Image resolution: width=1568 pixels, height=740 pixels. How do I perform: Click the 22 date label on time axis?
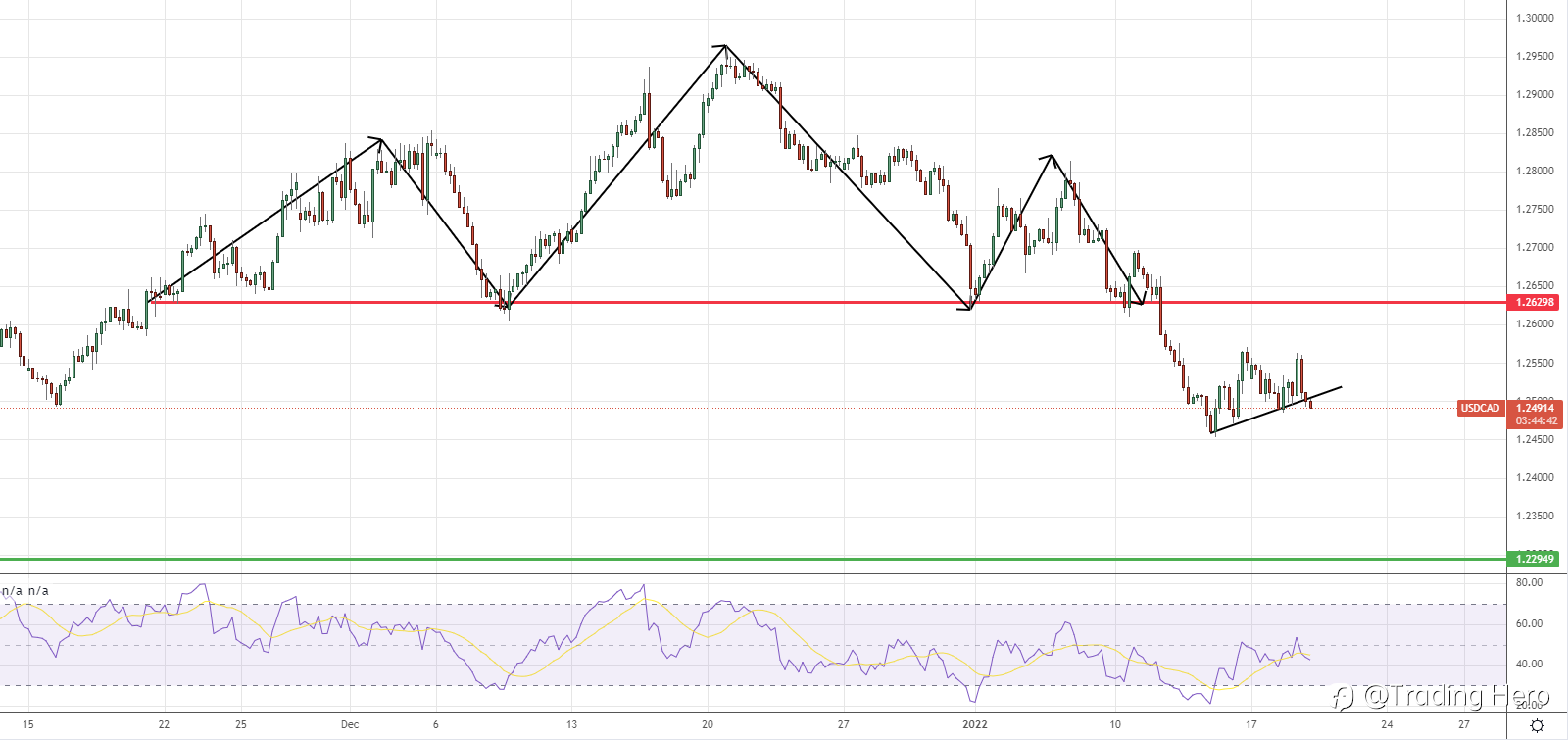click(x=164, y=725)
